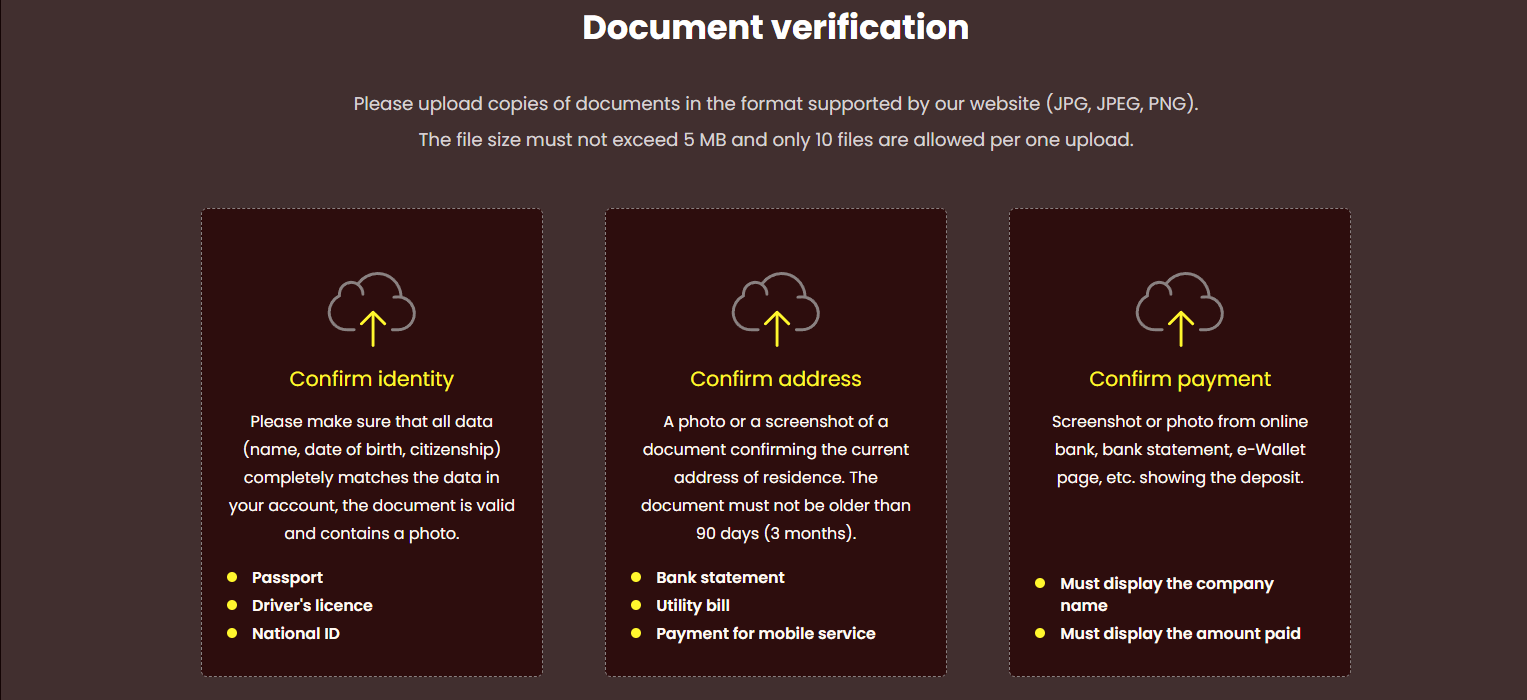1527x700 pixels.
Task: Click the Confirm payment upload cloud icon
Action: click(x=1180, y=303)
